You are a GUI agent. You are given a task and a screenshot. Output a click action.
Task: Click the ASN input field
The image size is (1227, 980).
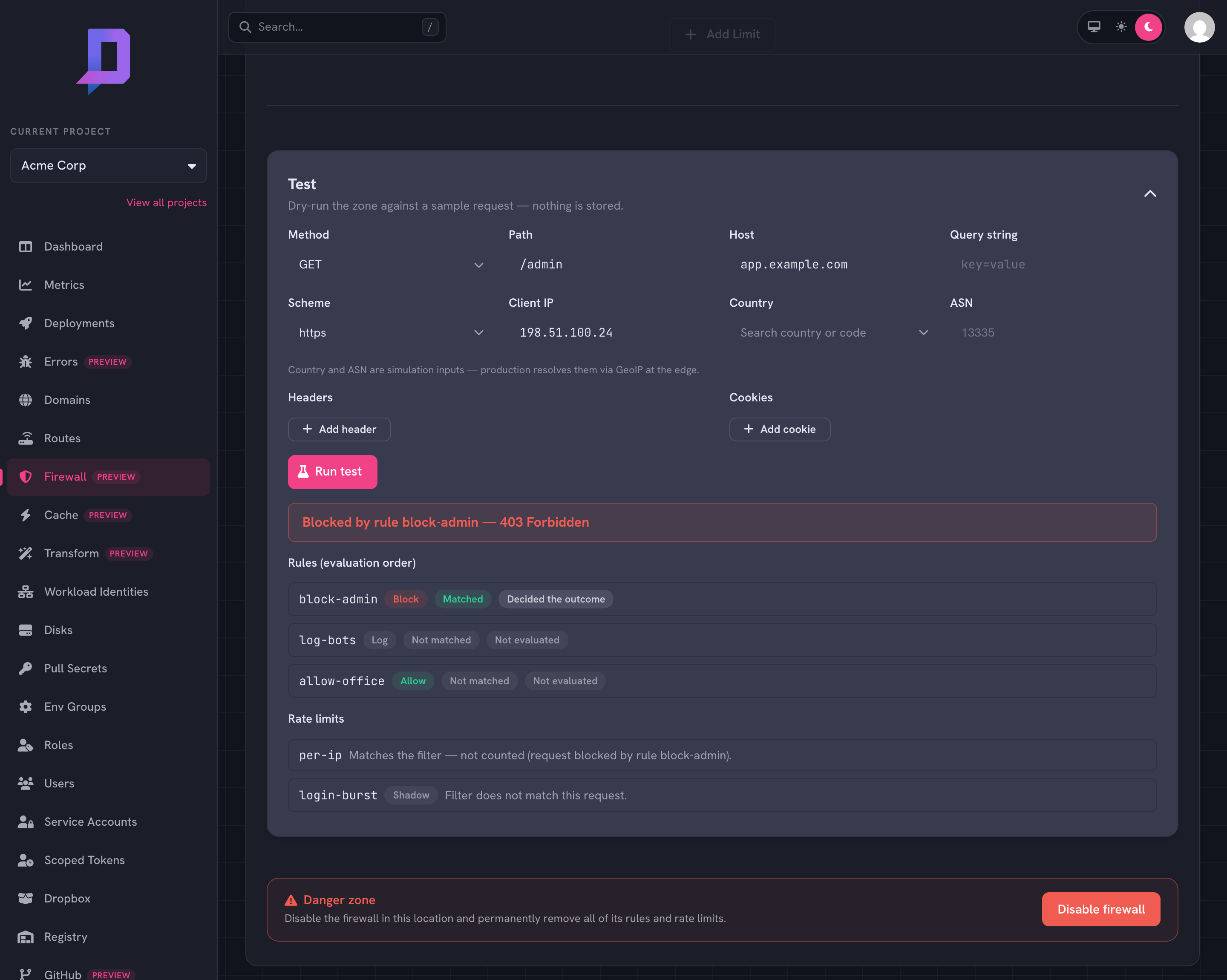coord(1054,333)
